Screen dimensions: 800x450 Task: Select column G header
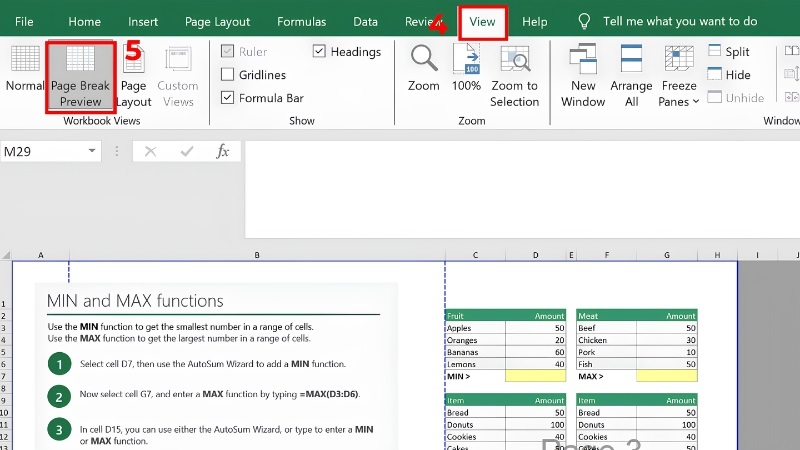pyautogui.click(x=667, y=255)
